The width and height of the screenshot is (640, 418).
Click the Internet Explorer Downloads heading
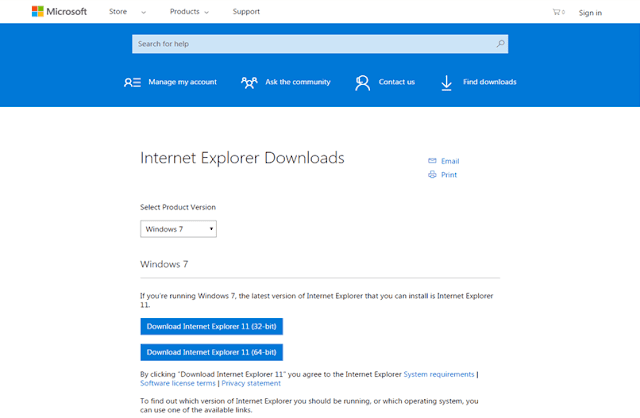[242, 158]
